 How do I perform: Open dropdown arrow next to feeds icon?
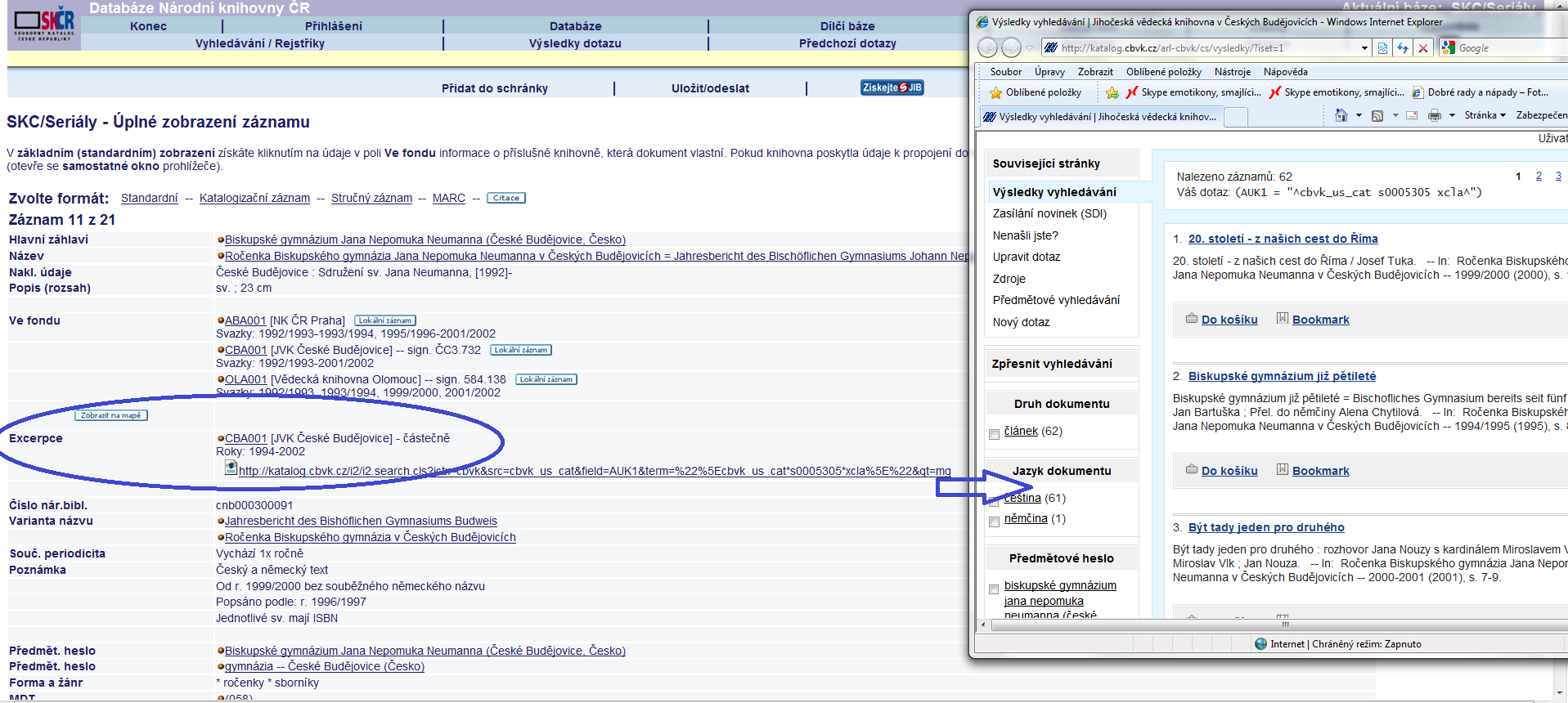(x=1395, y=115)
